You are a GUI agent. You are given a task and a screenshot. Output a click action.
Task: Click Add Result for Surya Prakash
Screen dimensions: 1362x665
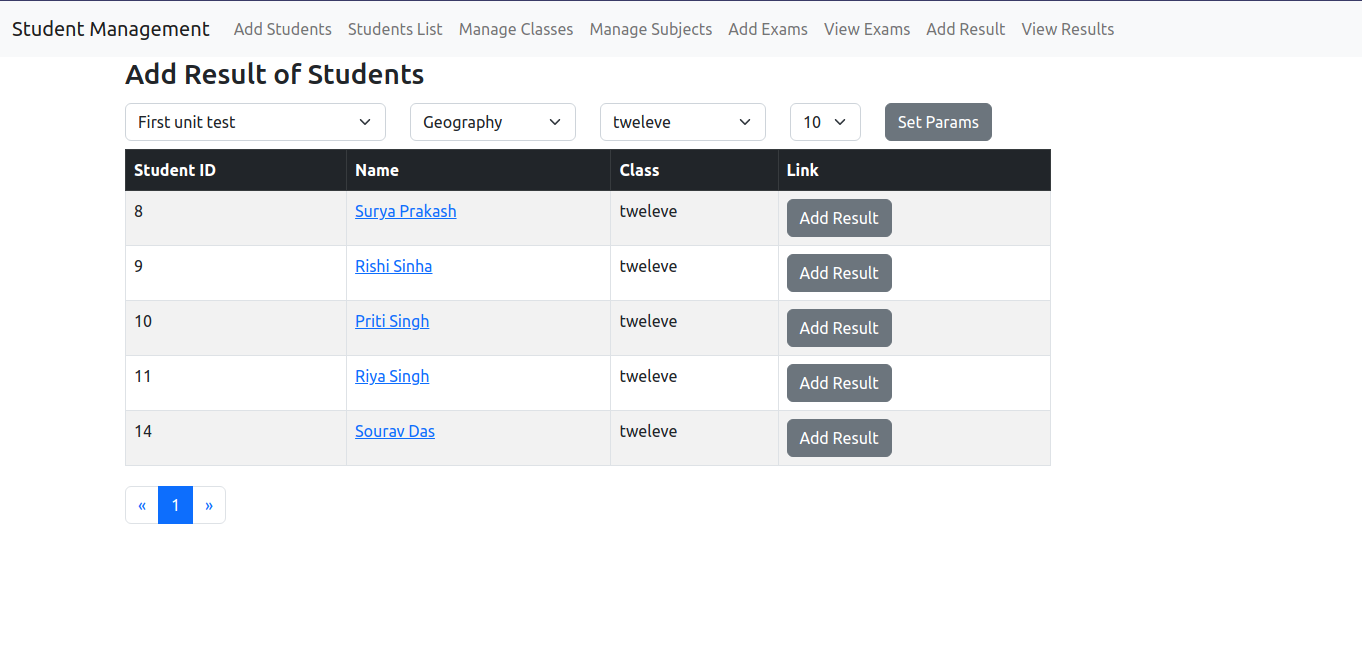838,217
